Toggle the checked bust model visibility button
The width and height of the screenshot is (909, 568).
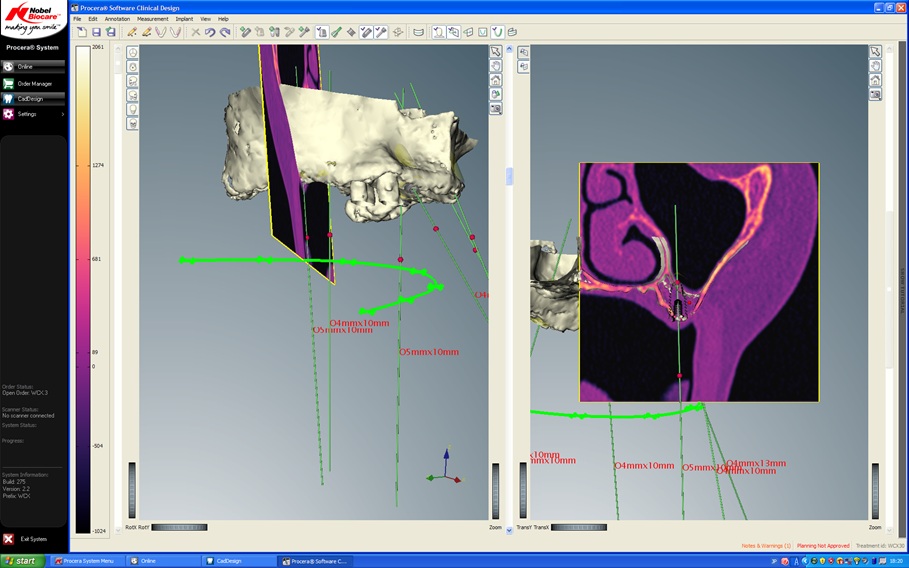click(x=438, y=32)
